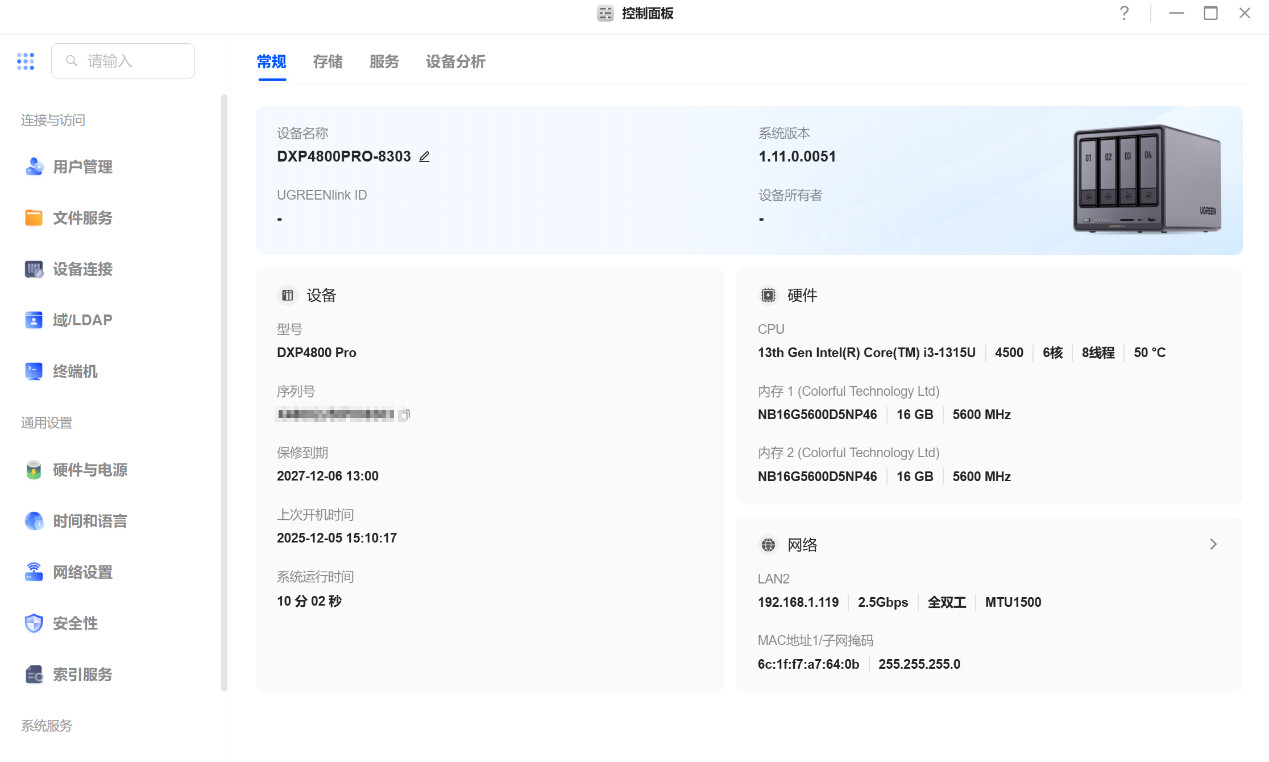The image size is (1269, 762).
Task: Open Network Settings in sidebar
Action: pos(82,572)
